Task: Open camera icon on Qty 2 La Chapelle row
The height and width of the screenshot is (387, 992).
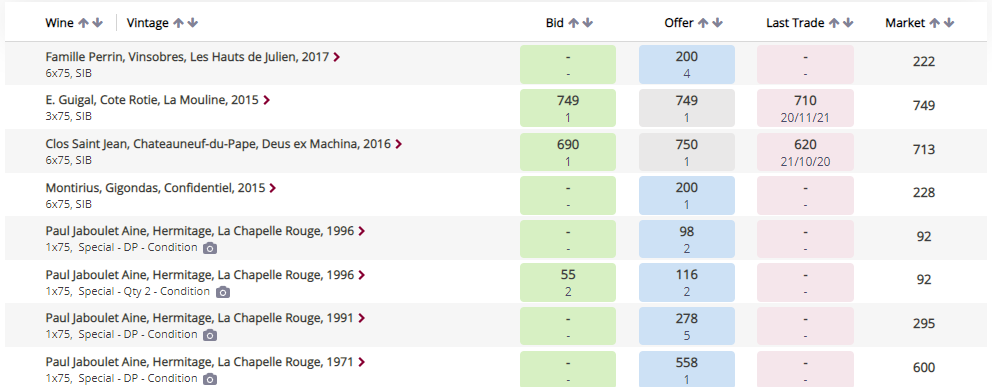Action: [x=222, y=292]
